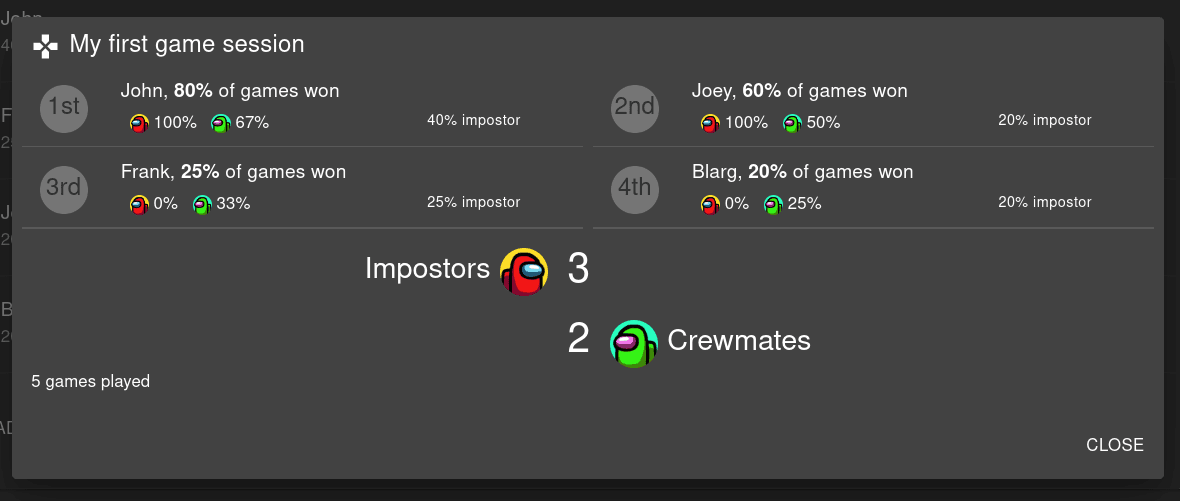The height and width of the screenshot is (501, 1180).
Task: Click the large green Crewmates icon
Action: [634, 344]
